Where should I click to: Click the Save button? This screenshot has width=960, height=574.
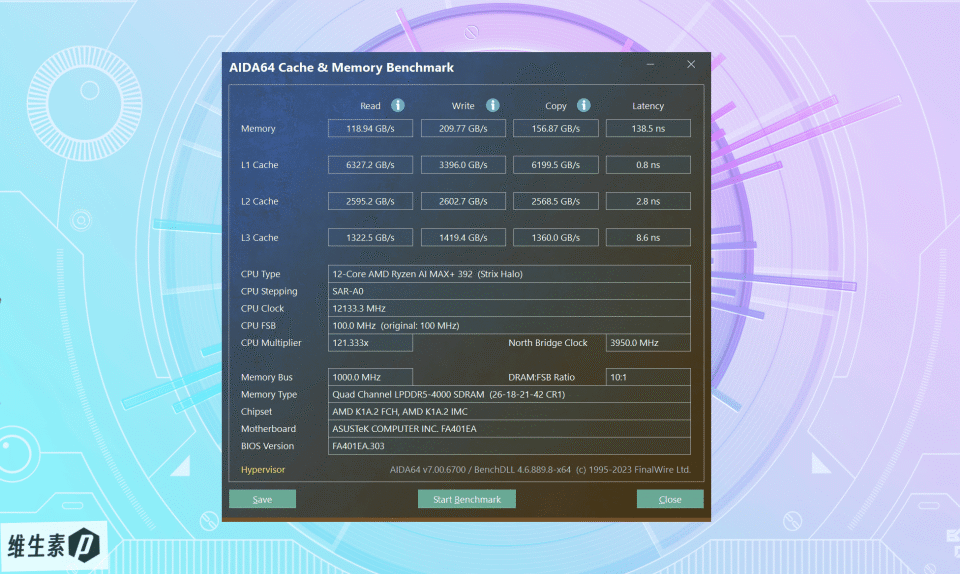[x=263, y=499]
